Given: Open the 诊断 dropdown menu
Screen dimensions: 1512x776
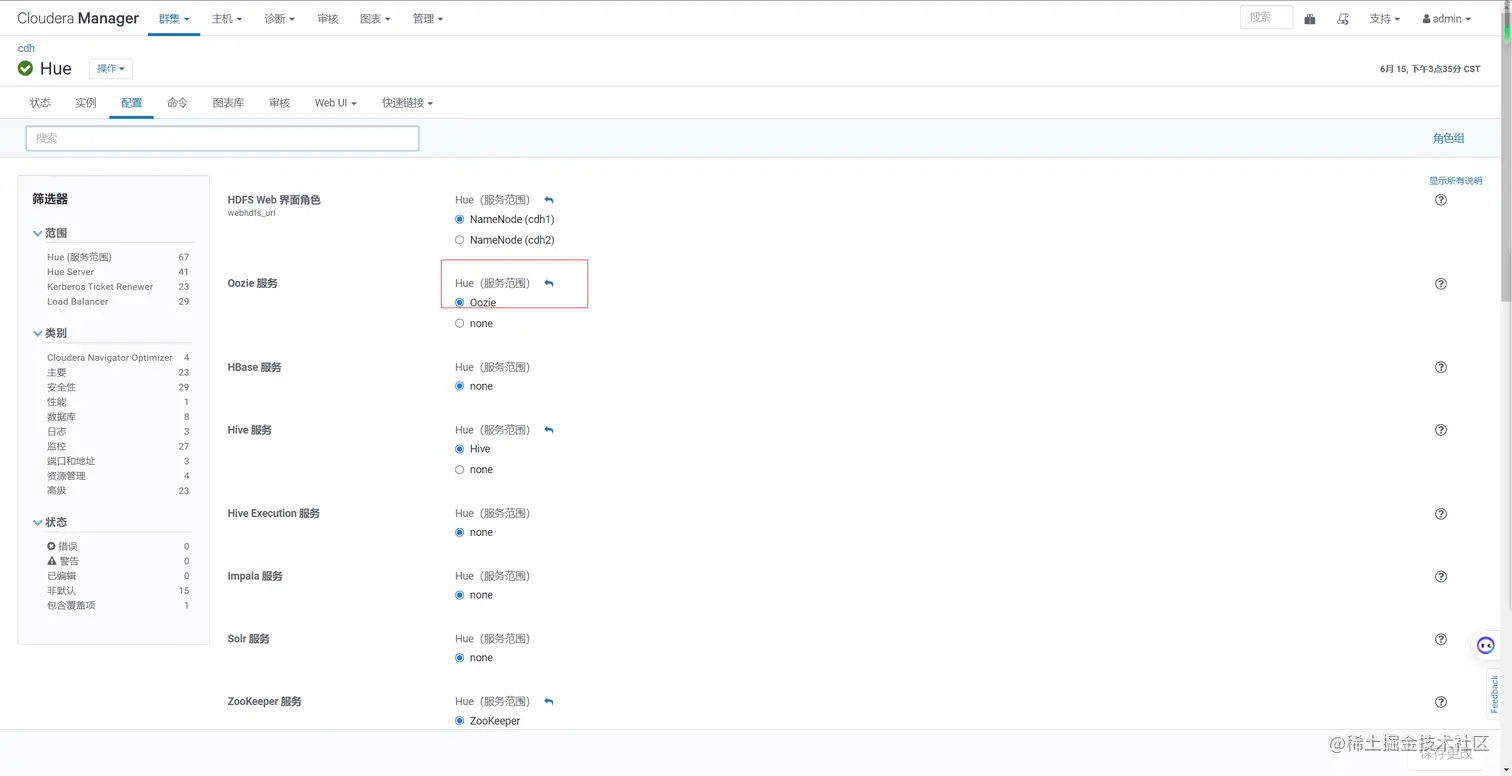Looking at the screenshot, I should tap(279, 19).
